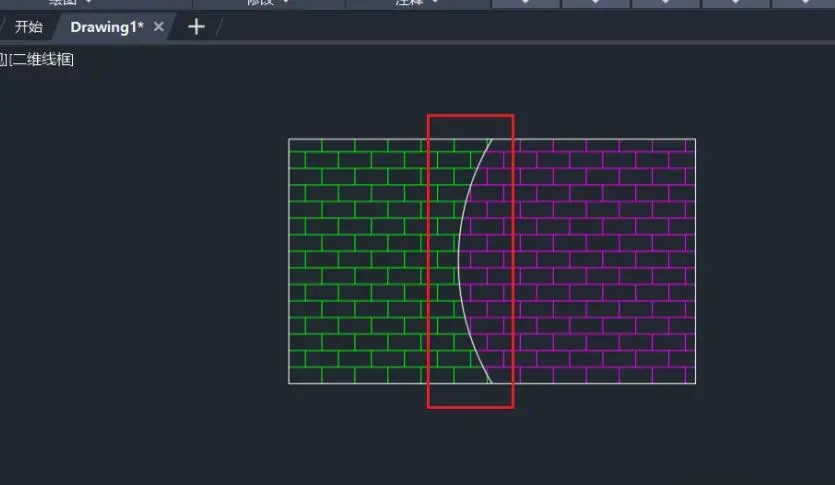Open the [二维线框] visual style control
This screenshot has width=835, height=485.
pos(41,59)
